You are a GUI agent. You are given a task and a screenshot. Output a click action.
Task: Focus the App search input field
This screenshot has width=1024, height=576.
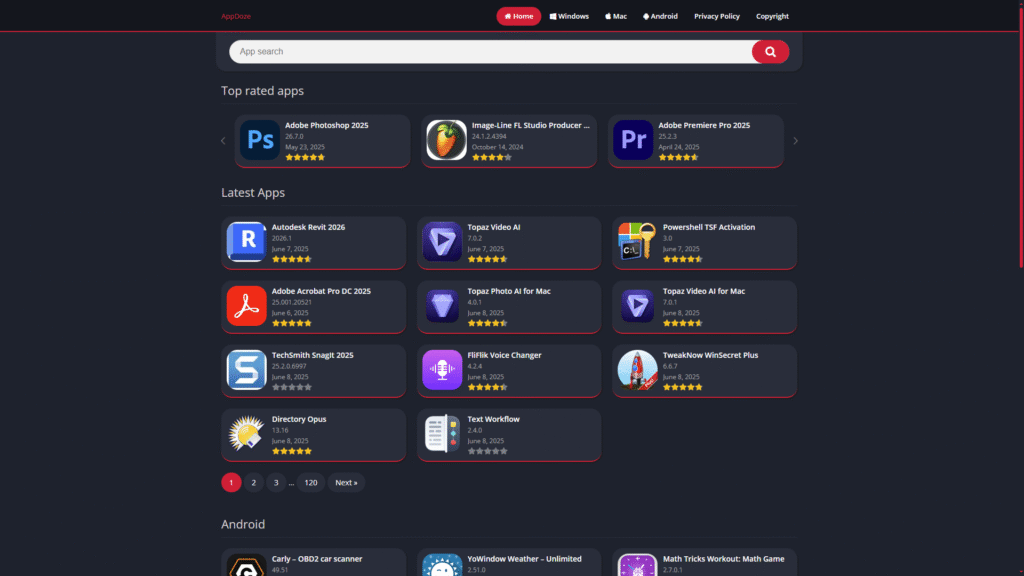tap(490, 52)
